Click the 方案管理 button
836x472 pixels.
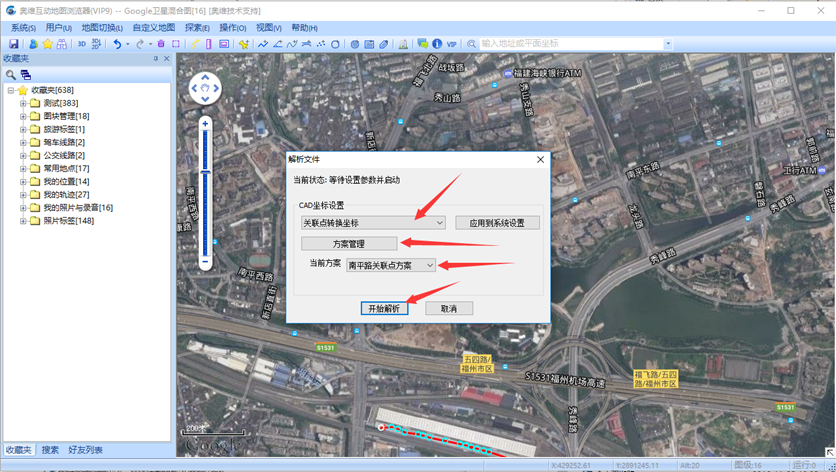coord(349,244)
